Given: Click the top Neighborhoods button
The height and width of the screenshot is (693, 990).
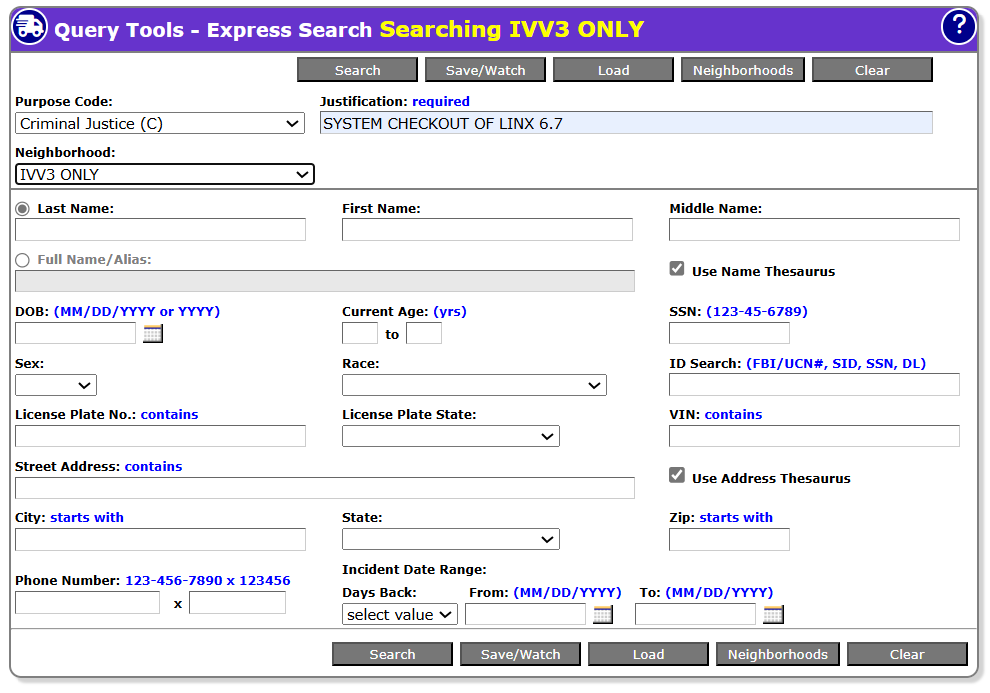Looking at the screenshot, I should [x=743, y=70].
